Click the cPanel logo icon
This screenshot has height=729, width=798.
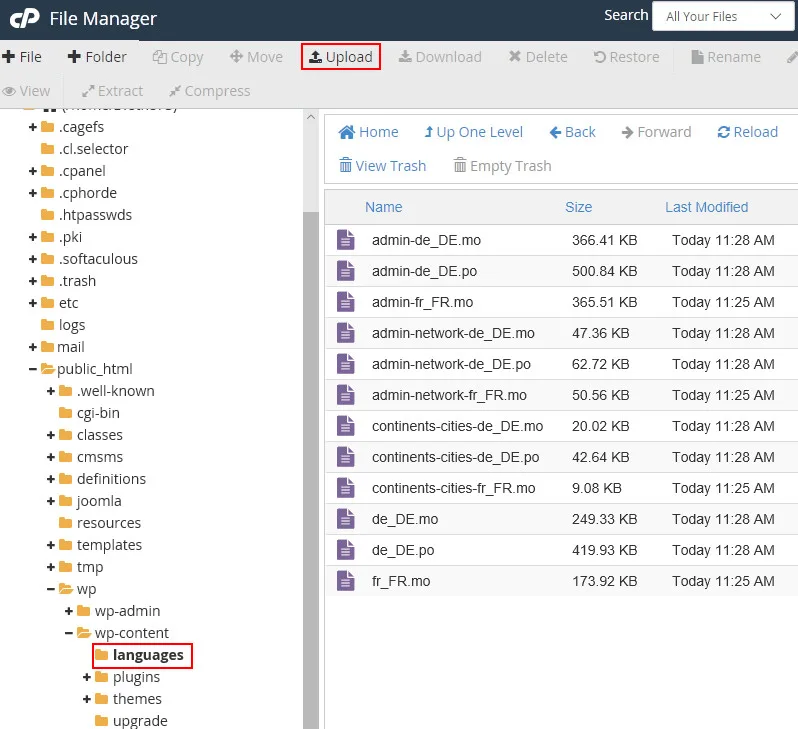pos(24,19)
